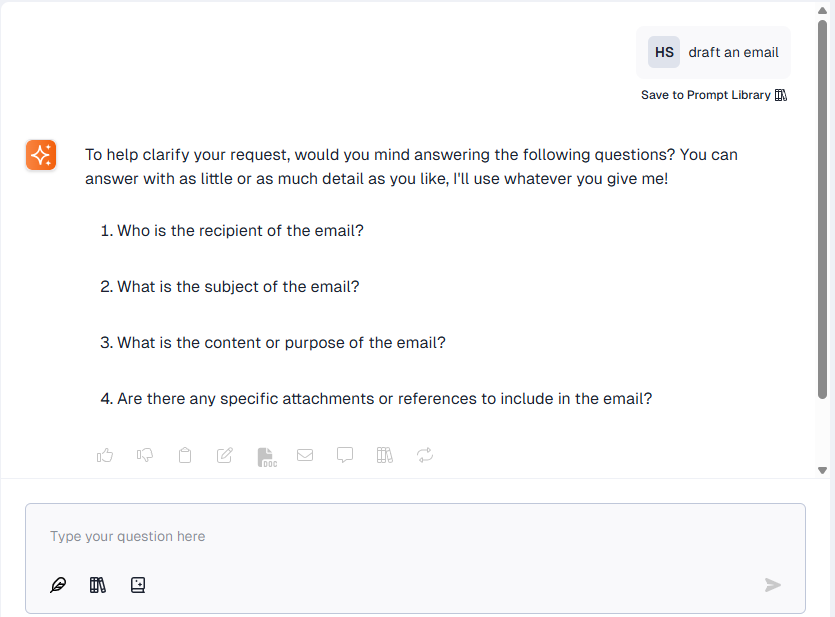The height and width of the screenshot is (617, 835).
Task: Click the orange AI sparkle avatar
Action: coord(41,155)
